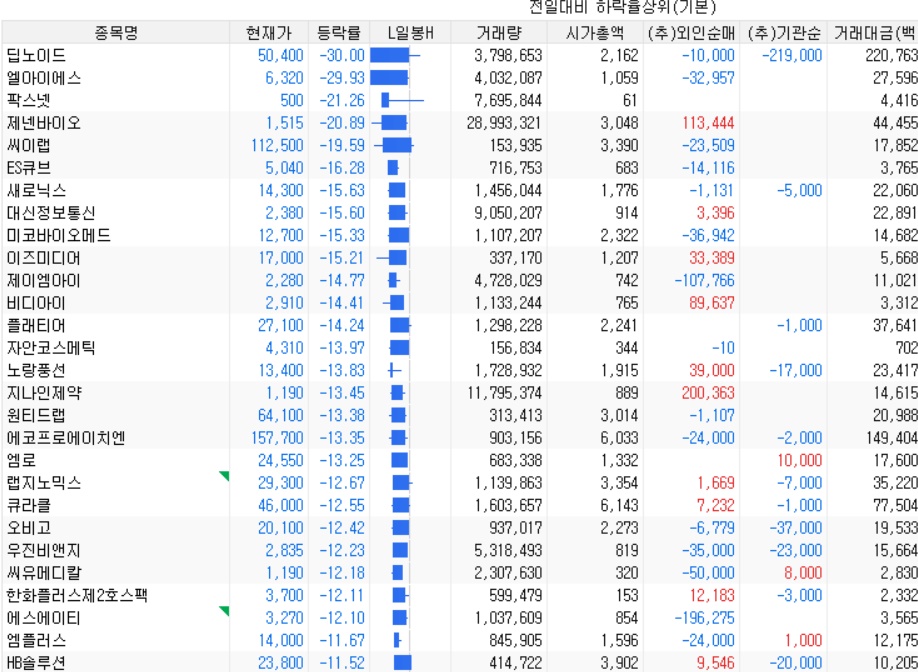The height and width of the screenshot is (672, 918).
Task: Click the green memo marker on 랩지노믹스 row
Action: (x=225, y=475)
